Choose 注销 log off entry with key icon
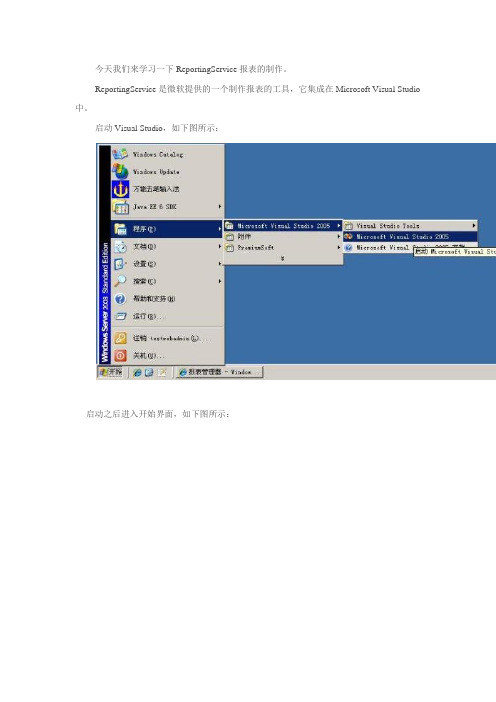The height and width of the screenshot is (702, 496). (x=167, y=338)
